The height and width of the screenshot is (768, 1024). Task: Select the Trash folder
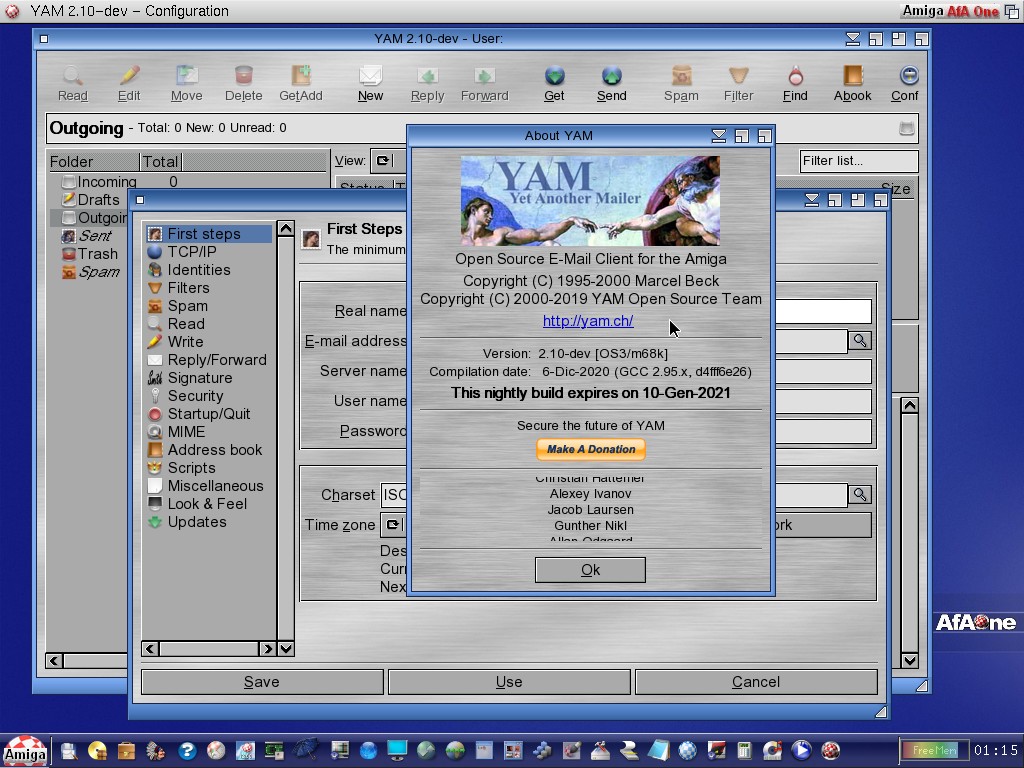point(97,254)
